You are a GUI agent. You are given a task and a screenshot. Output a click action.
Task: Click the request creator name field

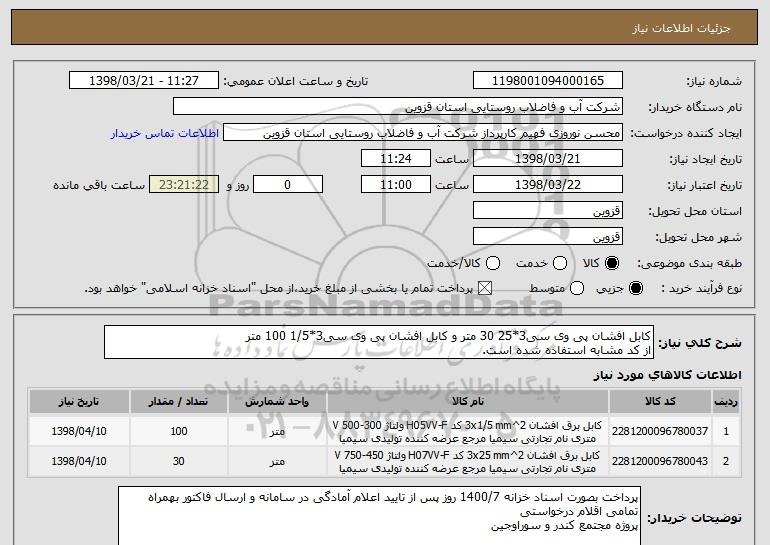423,133
